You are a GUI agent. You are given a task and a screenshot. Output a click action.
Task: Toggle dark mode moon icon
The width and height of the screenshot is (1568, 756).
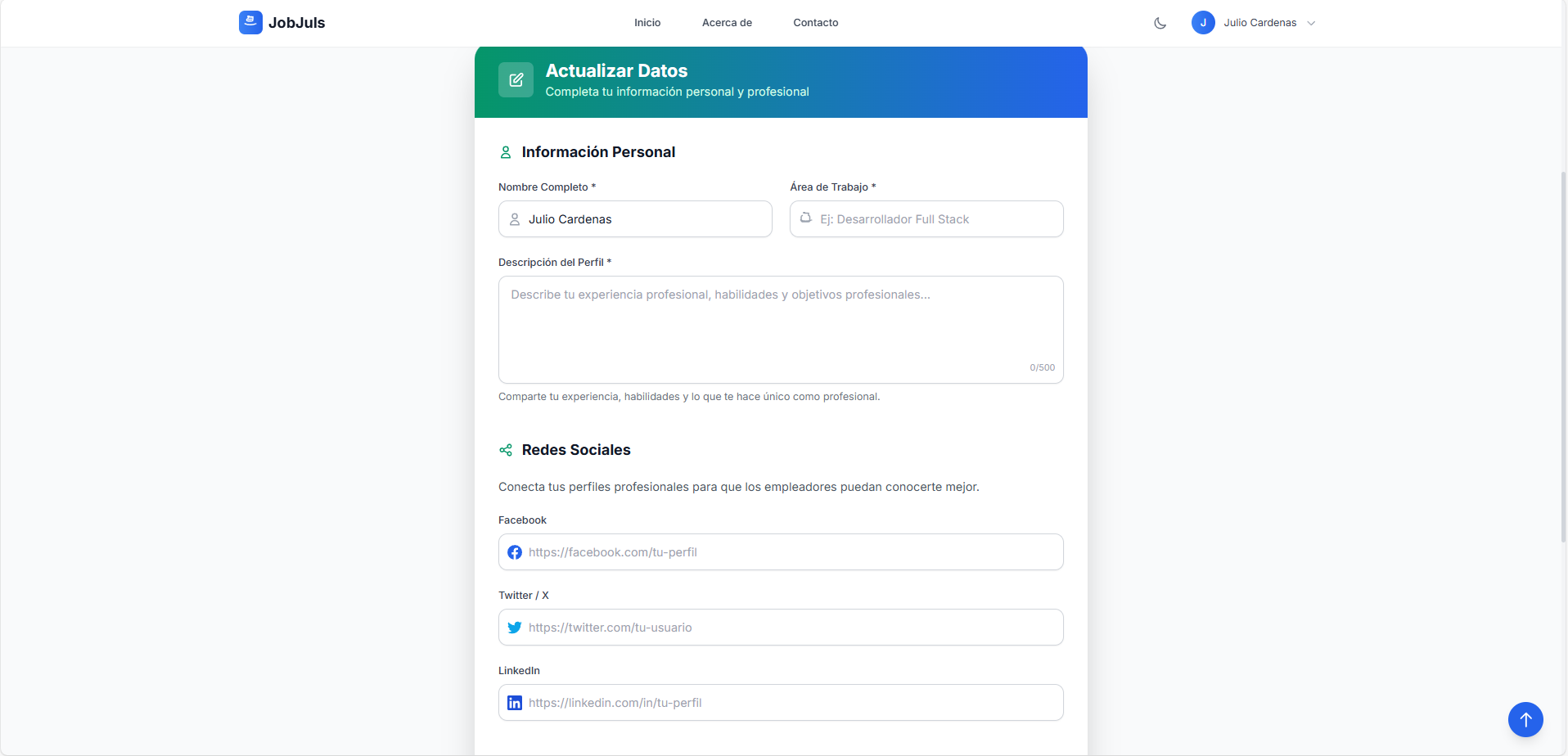click(x=1160, y=23)
